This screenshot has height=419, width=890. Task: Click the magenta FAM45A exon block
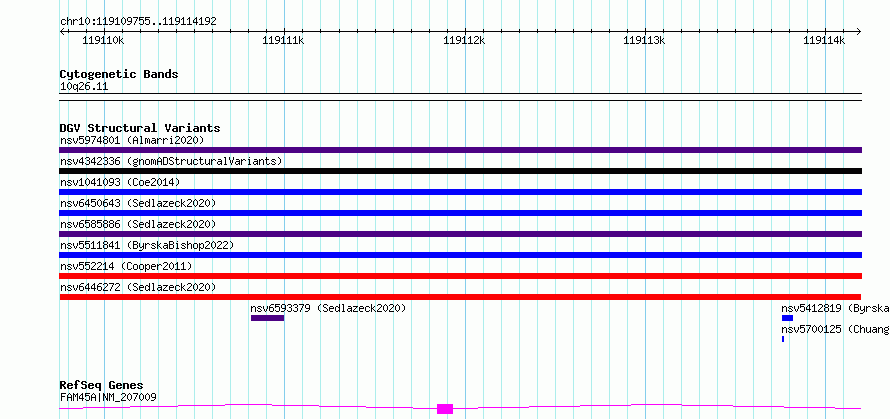(445, 409)
